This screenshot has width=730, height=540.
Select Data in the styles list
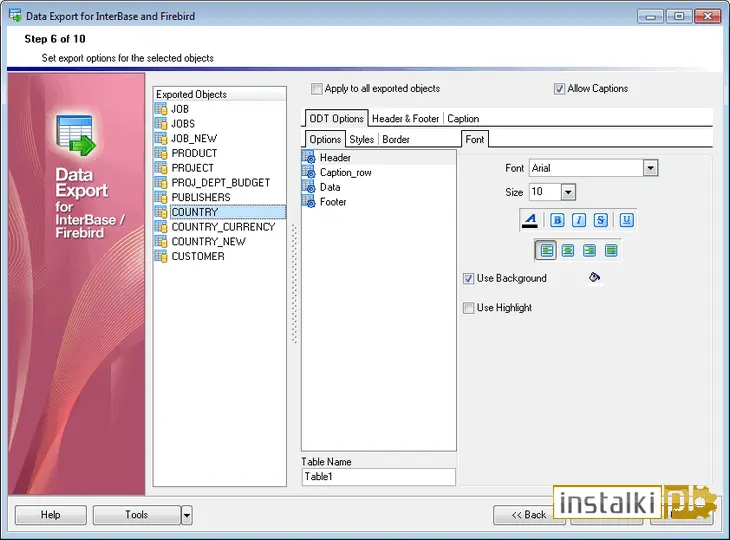[330, 187]
